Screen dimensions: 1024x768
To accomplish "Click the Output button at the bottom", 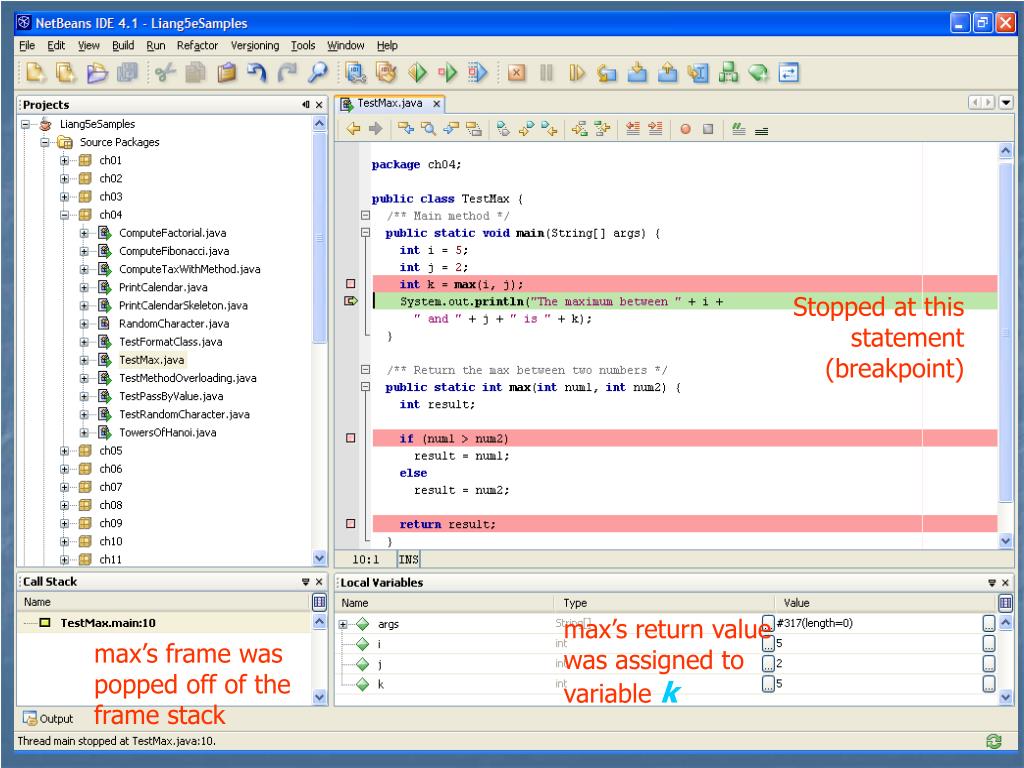I will pos(48,718).
